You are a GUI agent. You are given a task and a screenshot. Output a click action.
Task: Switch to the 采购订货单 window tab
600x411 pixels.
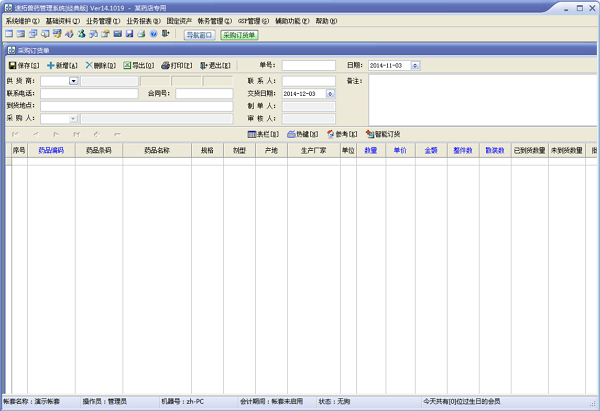pos(239,34)
